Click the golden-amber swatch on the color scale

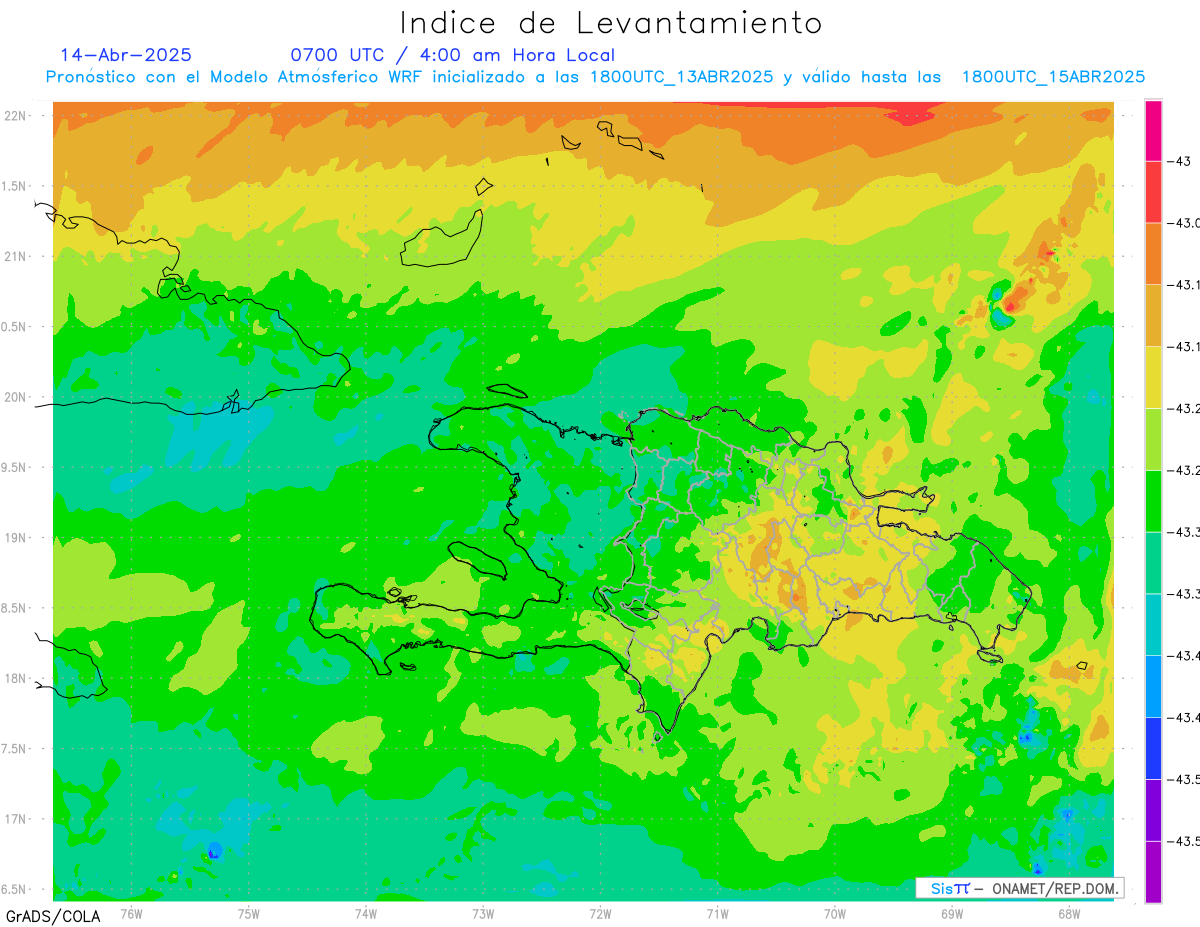pos(1153,316)
